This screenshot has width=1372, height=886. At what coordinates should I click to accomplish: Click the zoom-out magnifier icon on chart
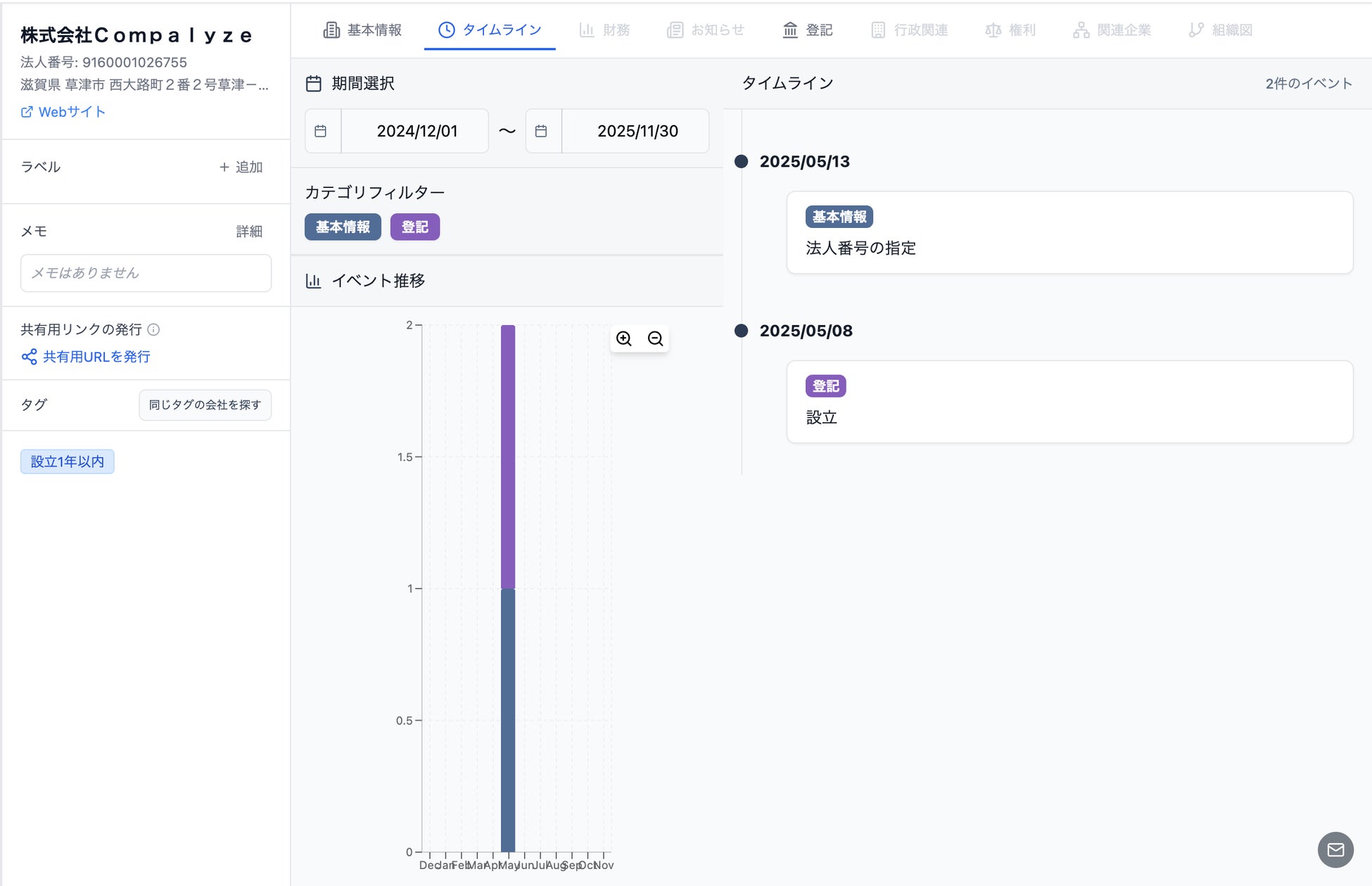pyautogui.click(x=655, y=338)
